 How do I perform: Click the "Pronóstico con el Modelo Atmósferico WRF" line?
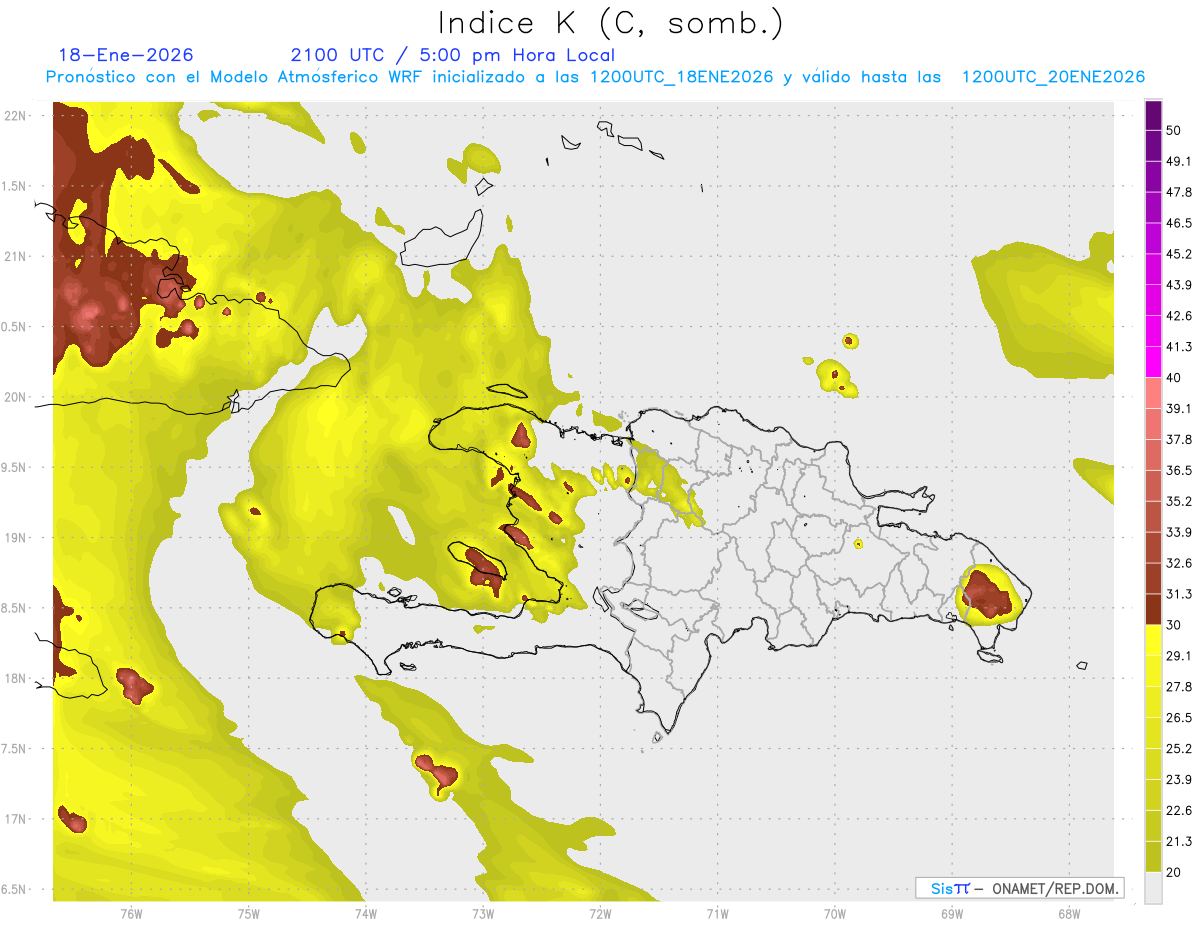595,77
